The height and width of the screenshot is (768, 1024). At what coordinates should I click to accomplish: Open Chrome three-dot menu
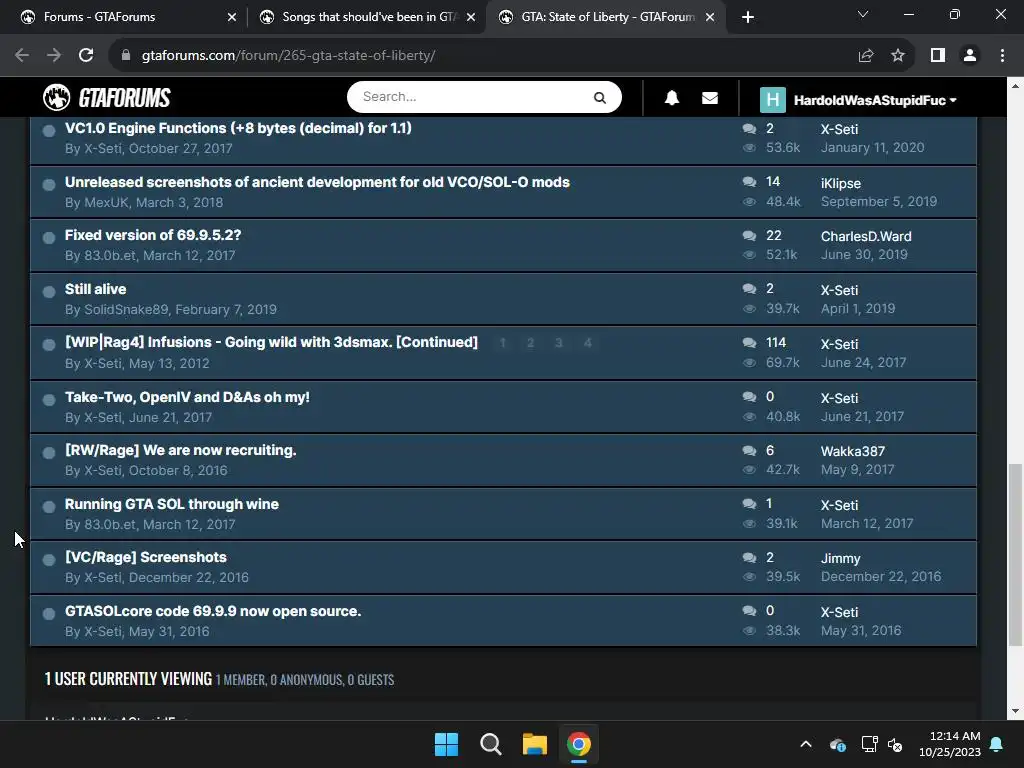pos(1002,56)
